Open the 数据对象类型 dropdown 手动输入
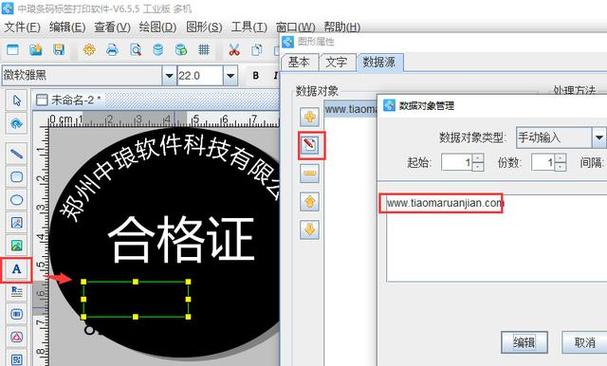 pyautogui.click(x=599, y=137)
